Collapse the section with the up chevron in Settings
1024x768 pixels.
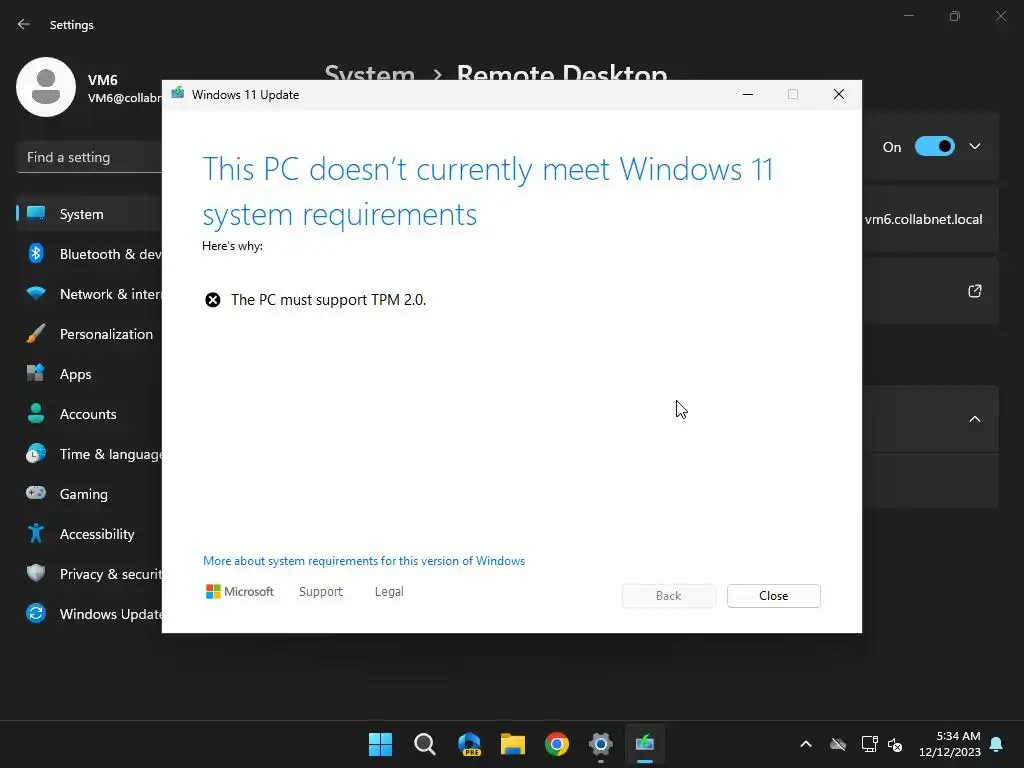click(975, 419)
